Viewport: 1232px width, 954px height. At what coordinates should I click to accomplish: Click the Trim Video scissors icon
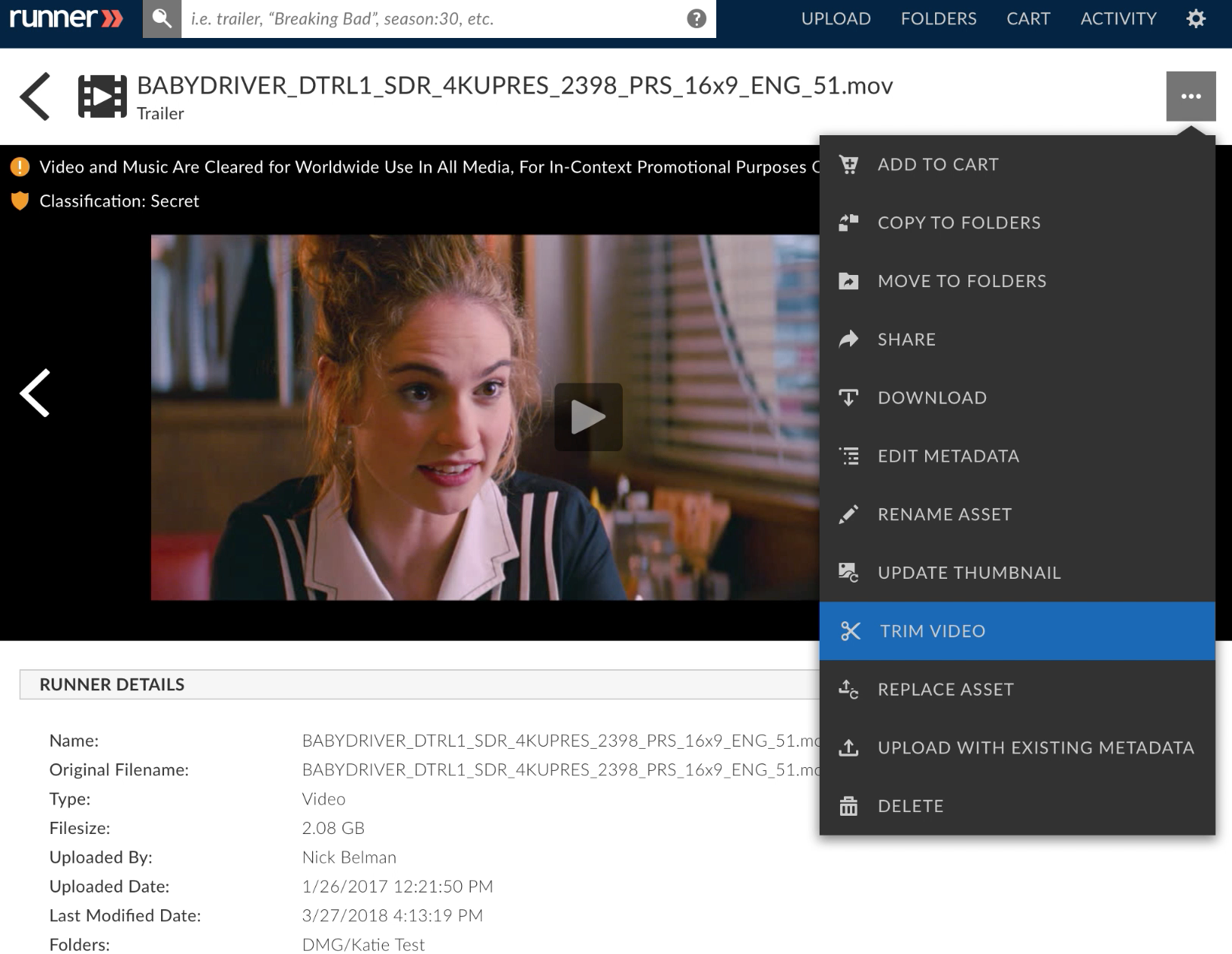pyautogui.click(x=850, y=631)
